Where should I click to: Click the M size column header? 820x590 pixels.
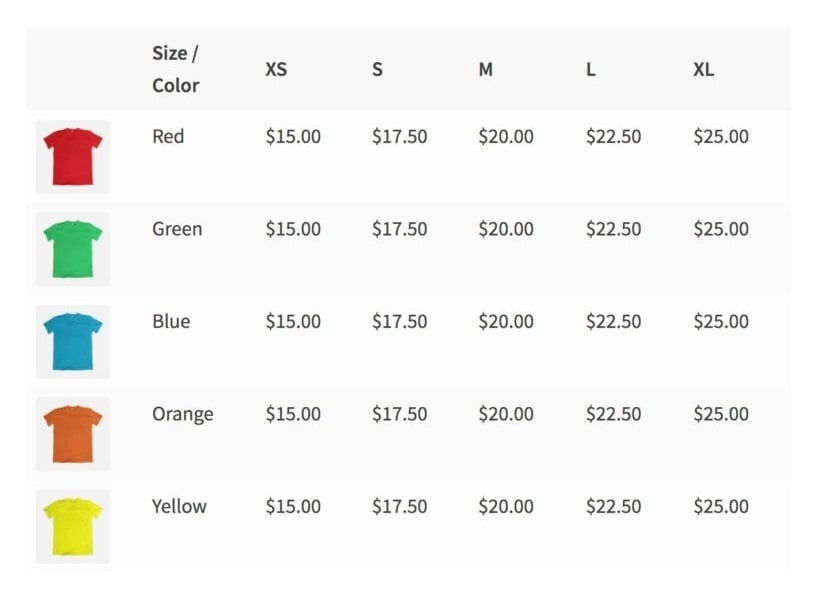click(485, 70)
